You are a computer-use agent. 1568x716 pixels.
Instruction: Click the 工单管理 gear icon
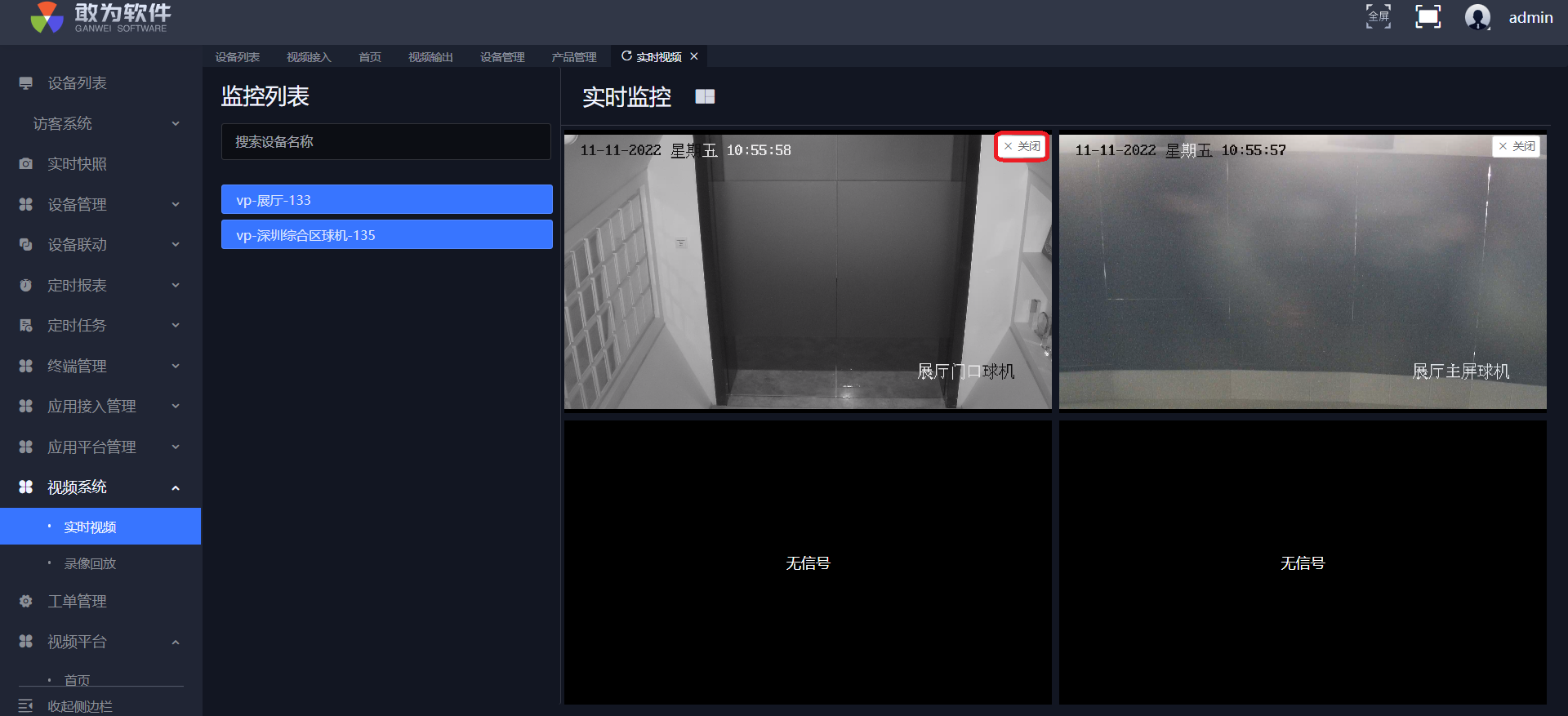pyautogui.click(x=26, y=601)
